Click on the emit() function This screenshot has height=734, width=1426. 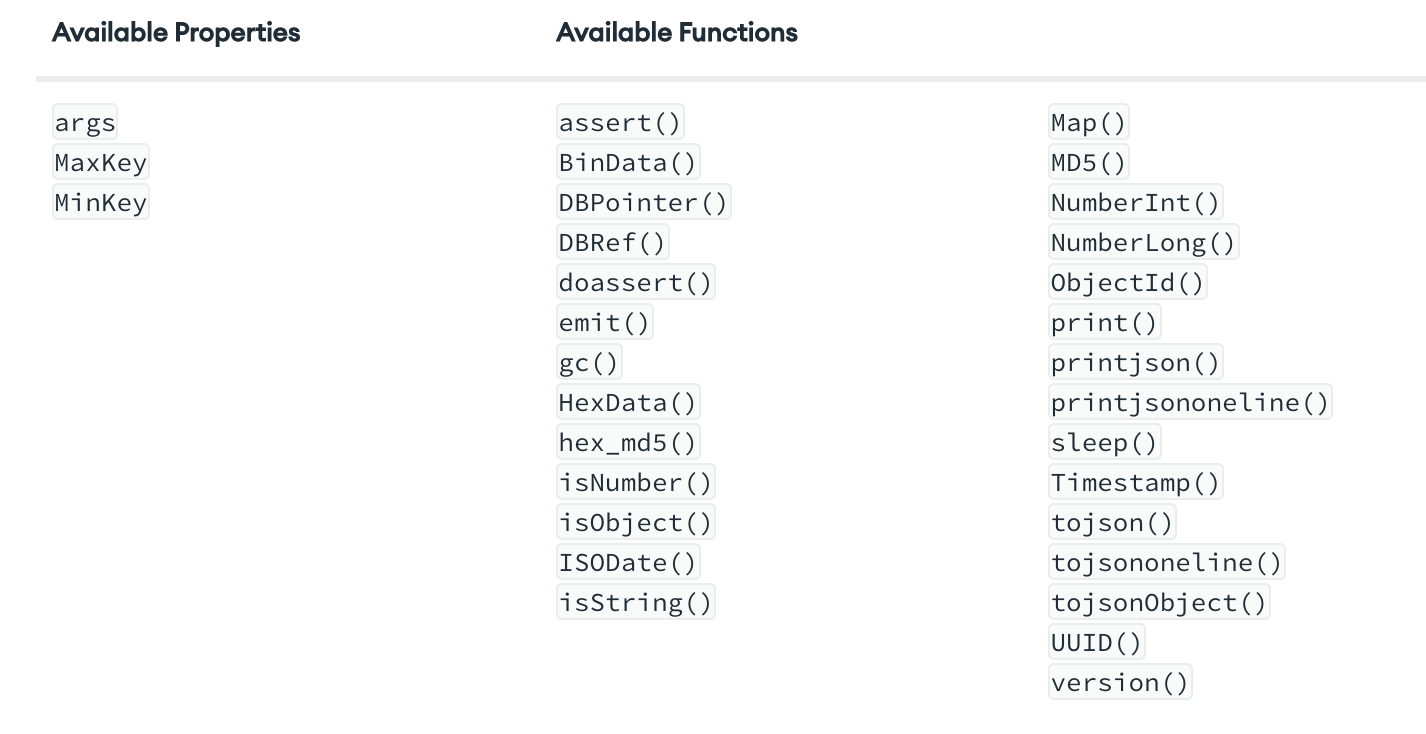coord(604,323)
